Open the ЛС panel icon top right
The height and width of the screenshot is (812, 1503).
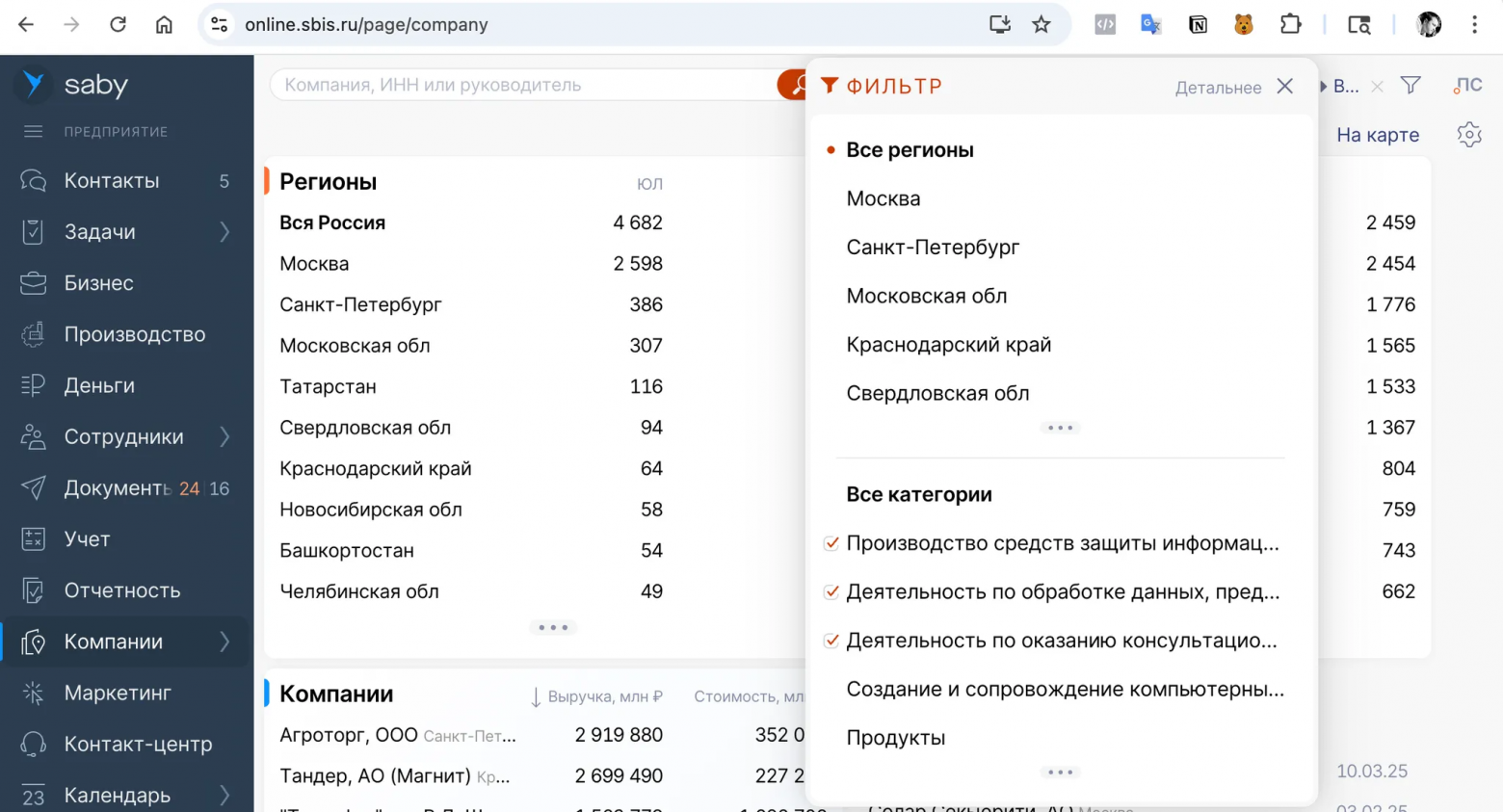click(x=1466, y=85)
